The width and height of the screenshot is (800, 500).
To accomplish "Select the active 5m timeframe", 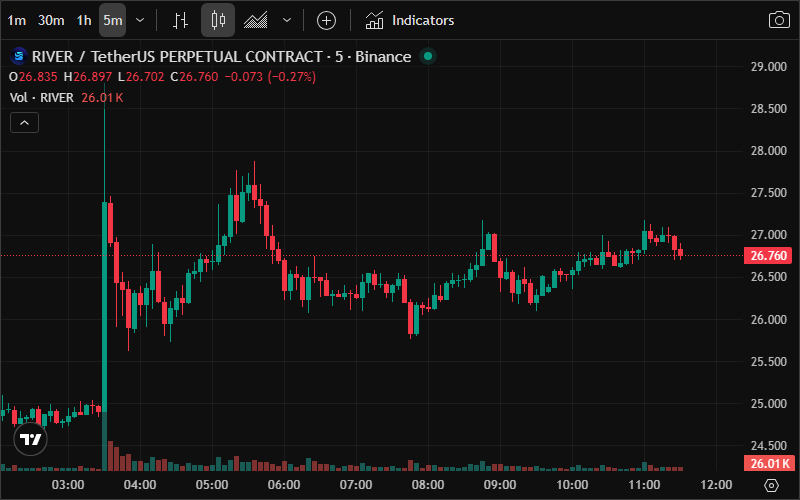I will point(112,20).
